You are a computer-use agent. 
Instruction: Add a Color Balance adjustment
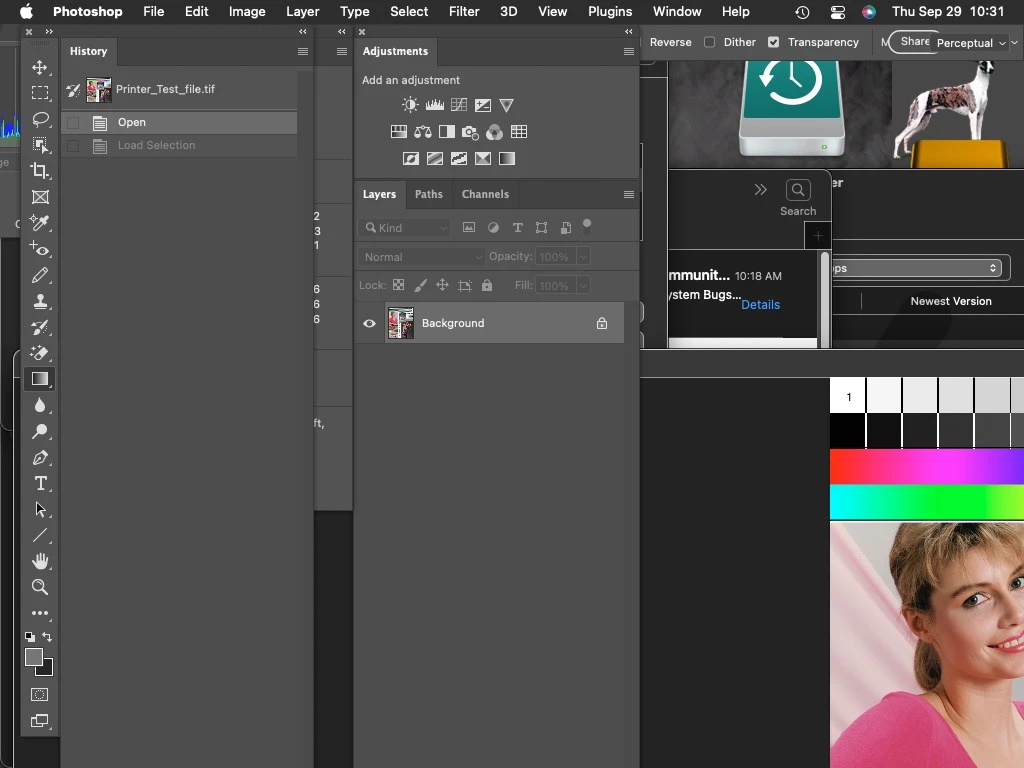[423, 132]
